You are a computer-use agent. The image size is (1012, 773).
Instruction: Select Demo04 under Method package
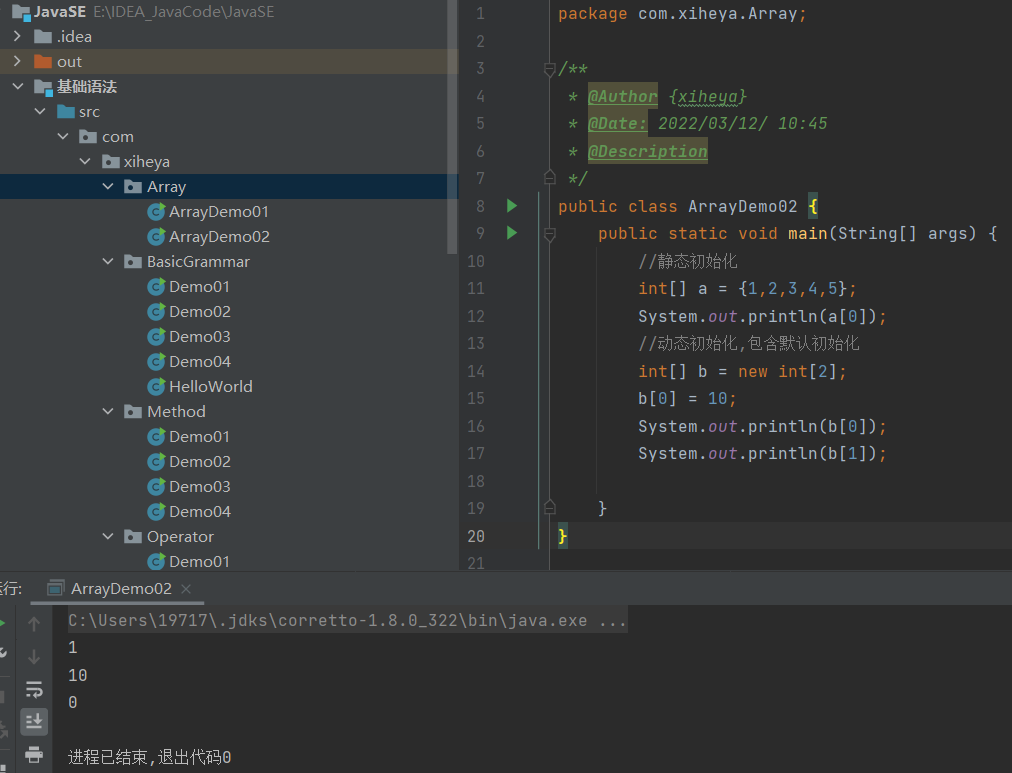tap(199, 512)
